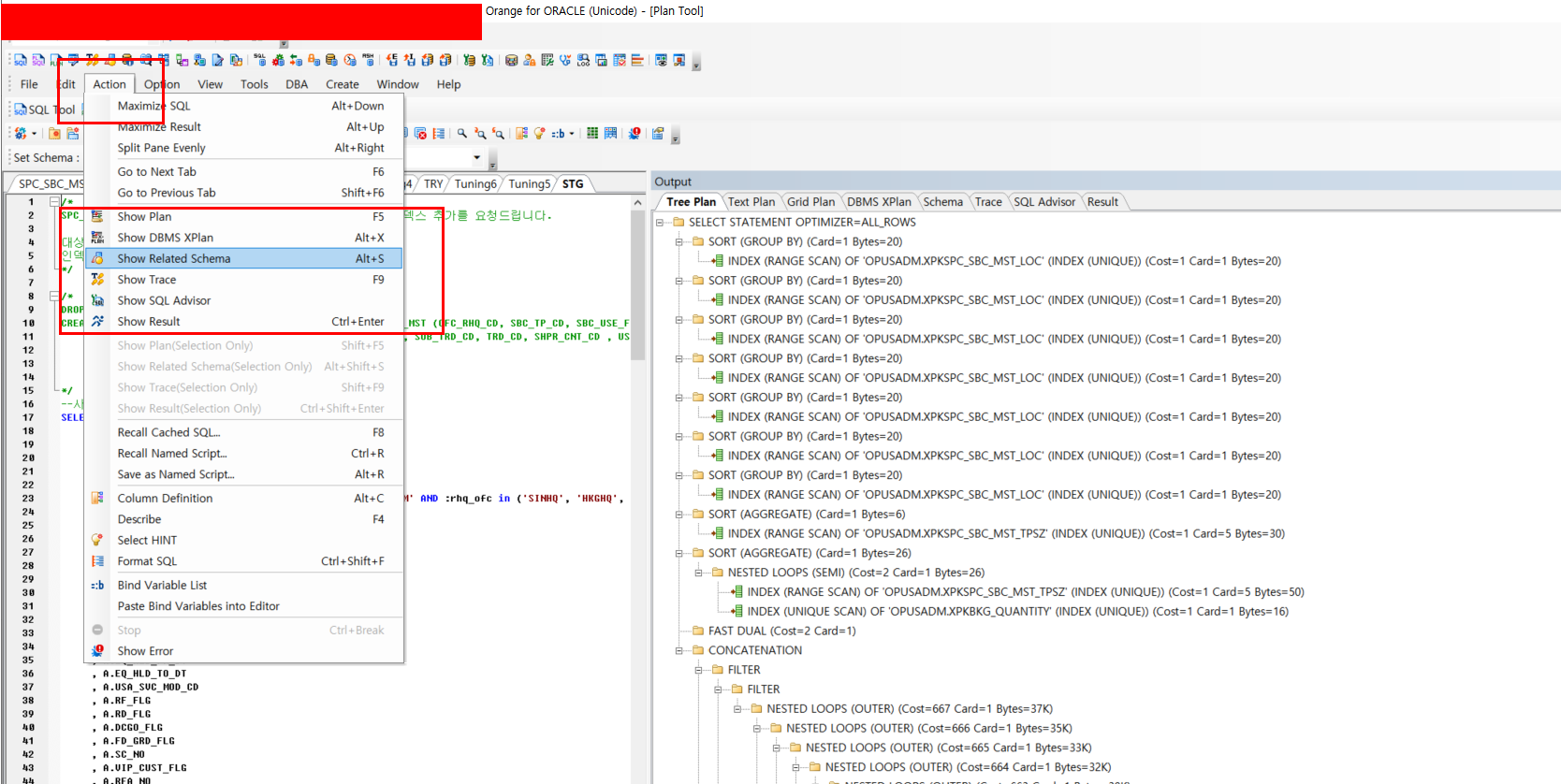Click the Format SQL toolbar icon

tap(438, 134)
